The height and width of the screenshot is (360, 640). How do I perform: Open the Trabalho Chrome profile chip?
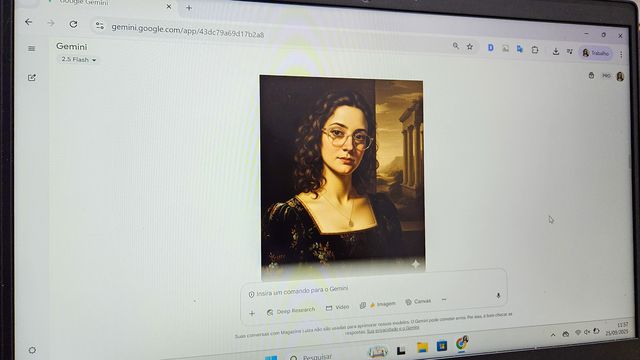[x=596, y=53]
